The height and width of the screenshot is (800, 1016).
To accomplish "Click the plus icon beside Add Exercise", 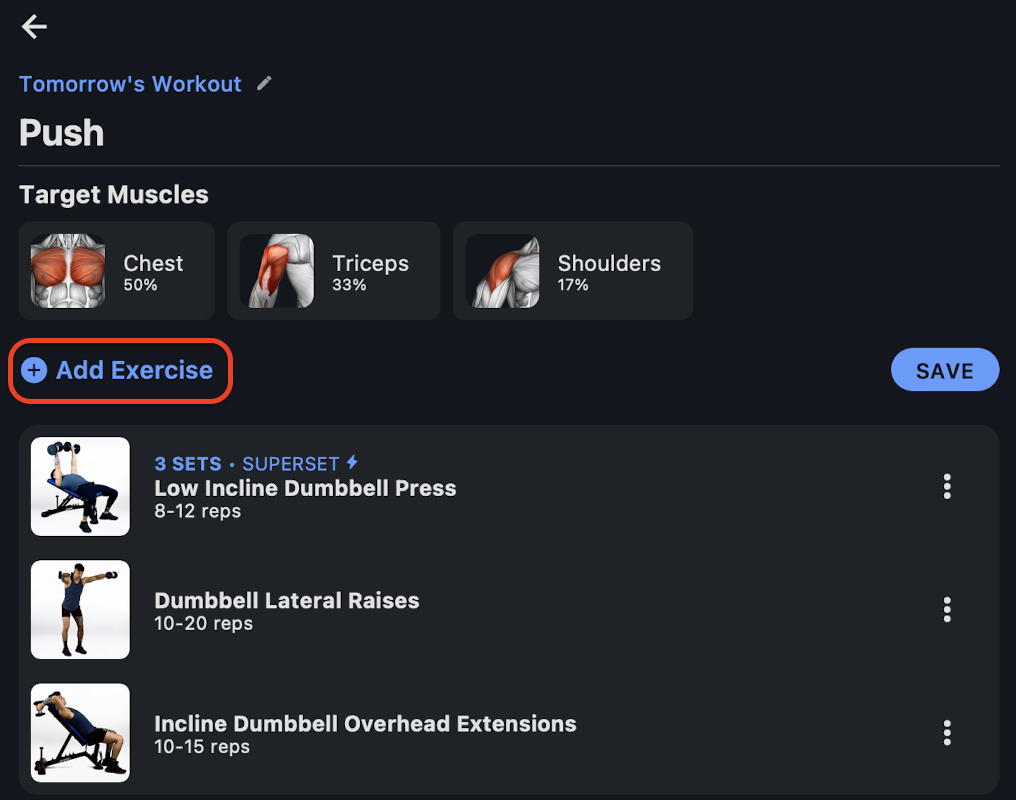I will (34, 370).
